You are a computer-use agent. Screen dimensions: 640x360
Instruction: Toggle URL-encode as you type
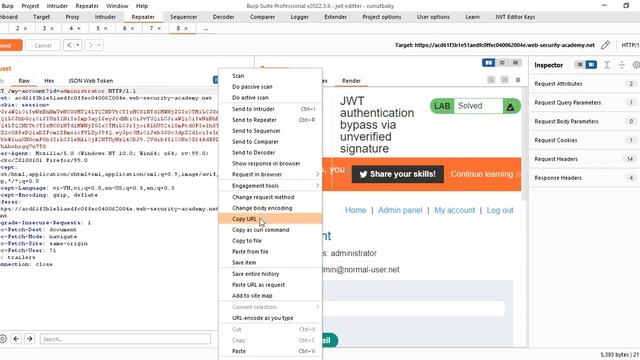pos(271,318)
